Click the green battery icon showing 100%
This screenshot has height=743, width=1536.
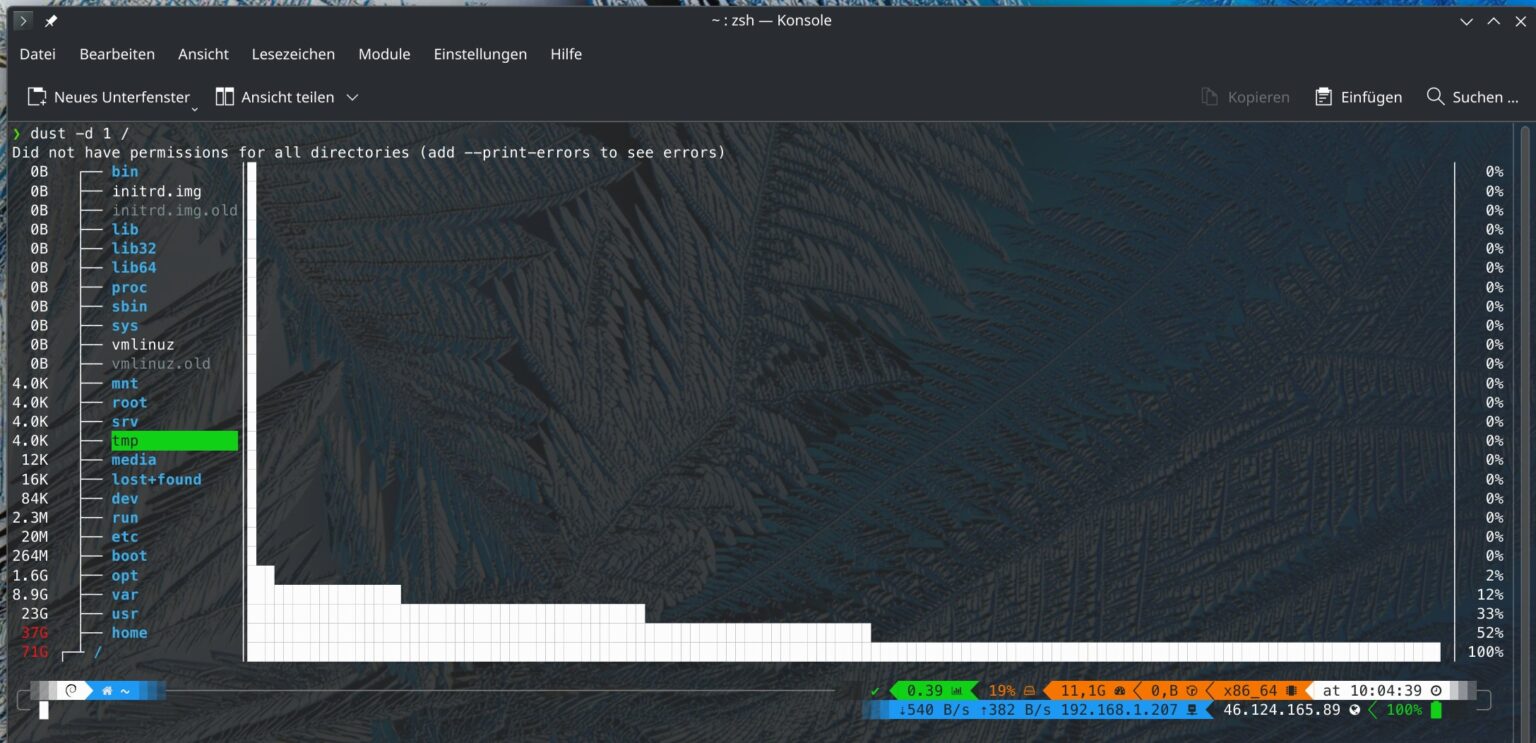pos(1437,710)
